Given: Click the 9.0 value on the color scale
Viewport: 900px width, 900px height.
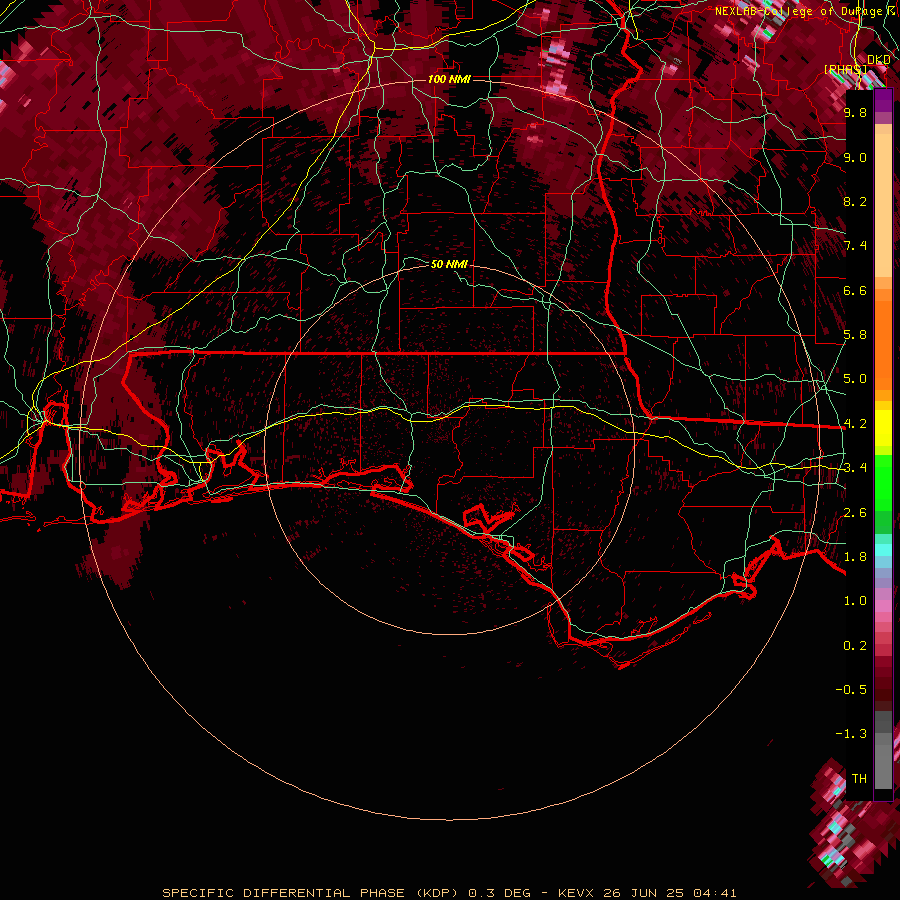Looking at the screenshot, I should click(855, 157).
